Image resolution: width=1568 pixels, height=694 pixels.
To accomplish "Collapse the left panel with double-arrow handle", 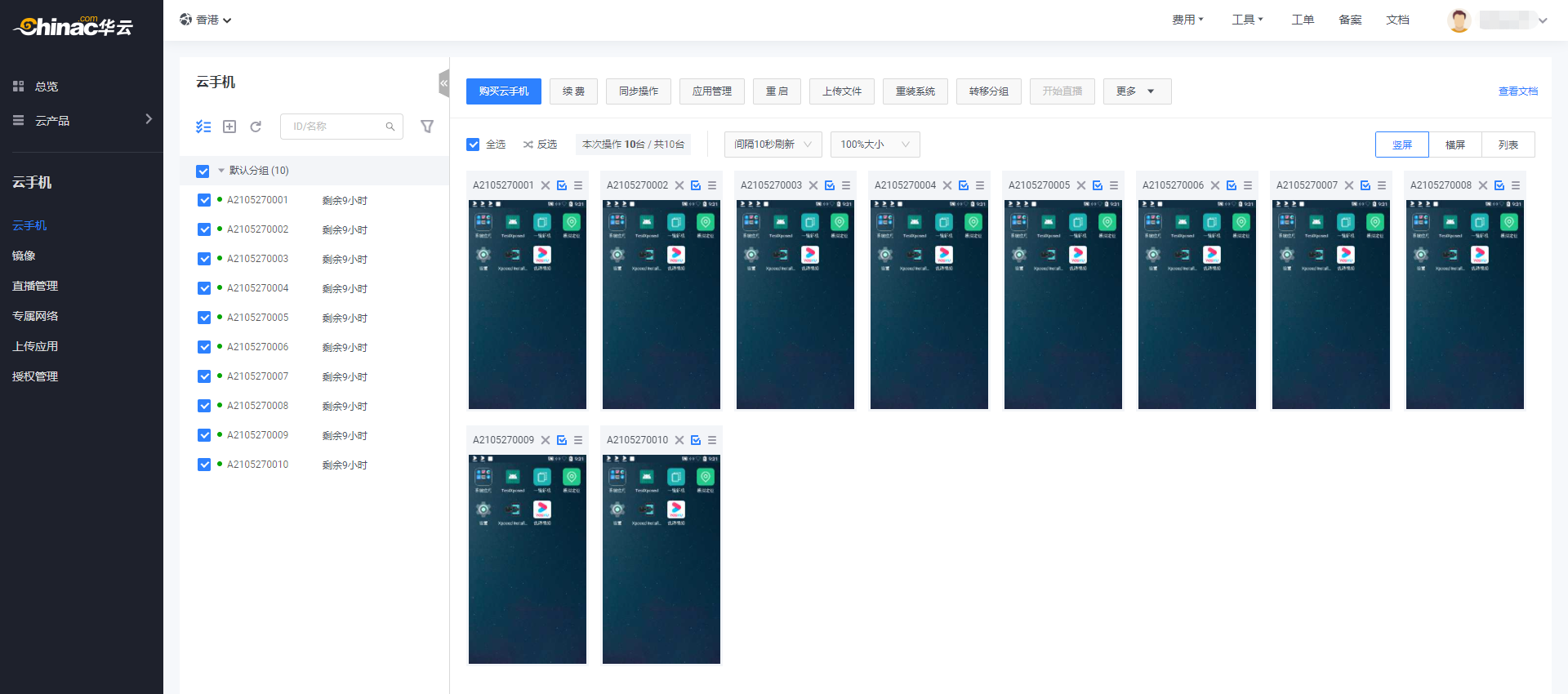I will pyautogui.click(x=443, y=83).
